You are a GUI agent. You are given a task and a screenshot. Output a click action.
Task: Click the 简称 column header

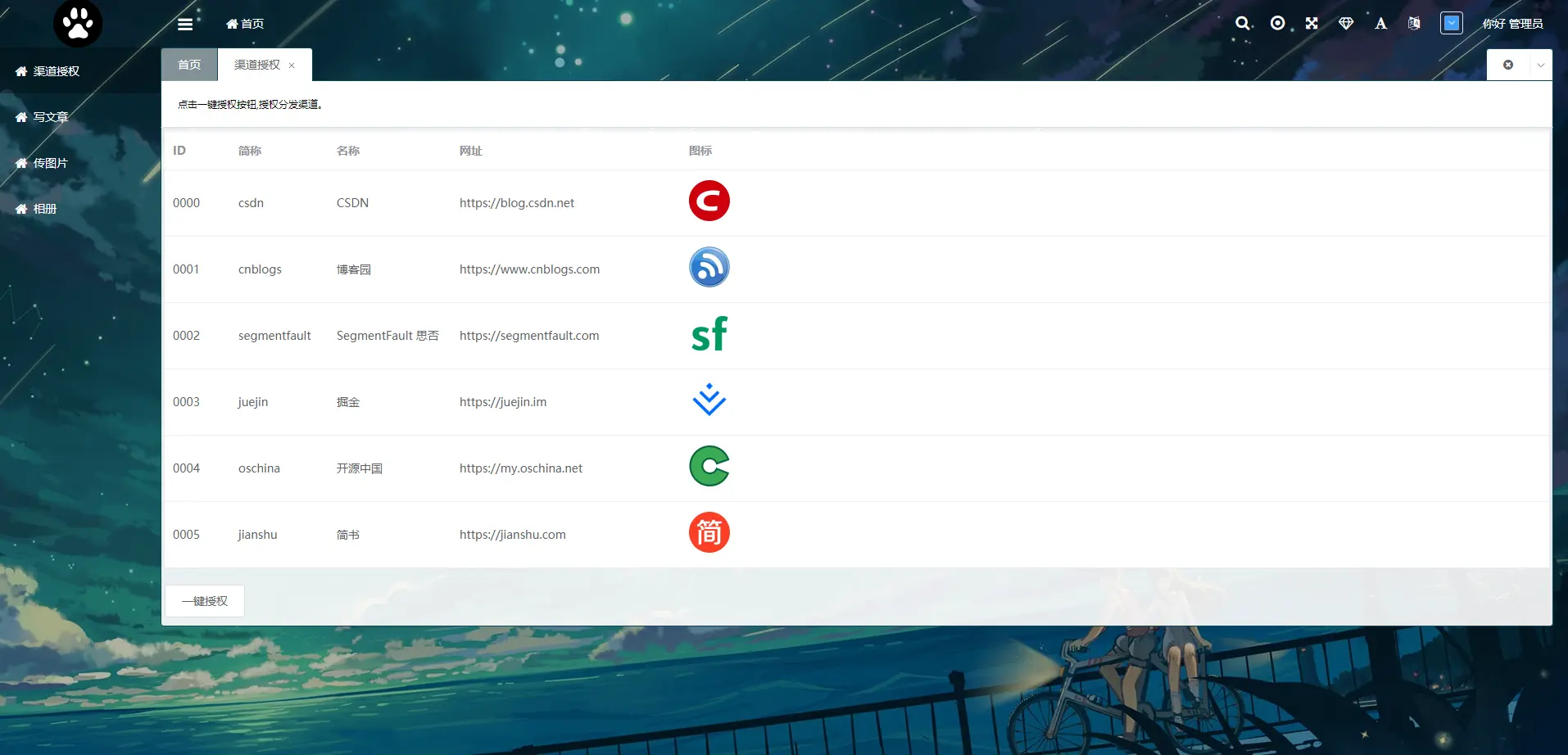coord(250,151)
